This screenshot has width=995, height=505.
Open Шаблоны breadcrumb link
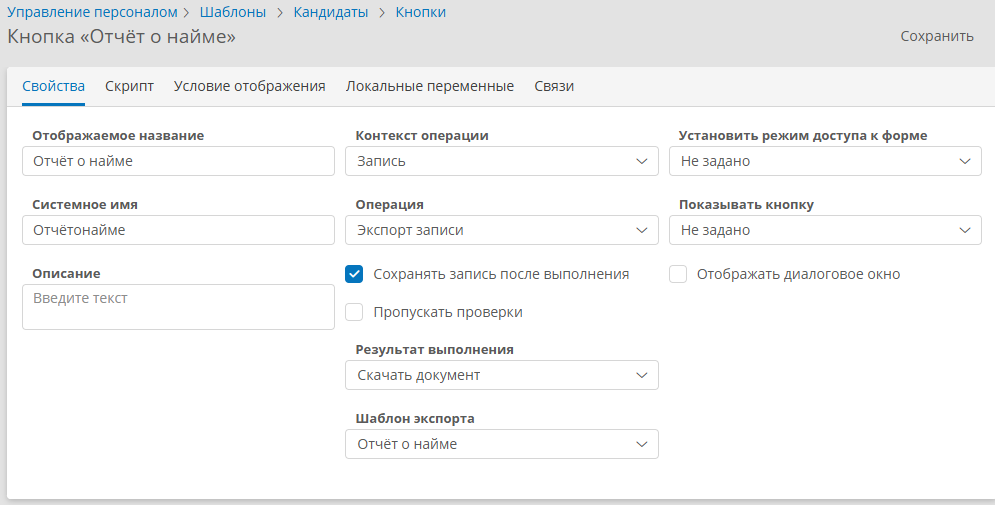233,12
